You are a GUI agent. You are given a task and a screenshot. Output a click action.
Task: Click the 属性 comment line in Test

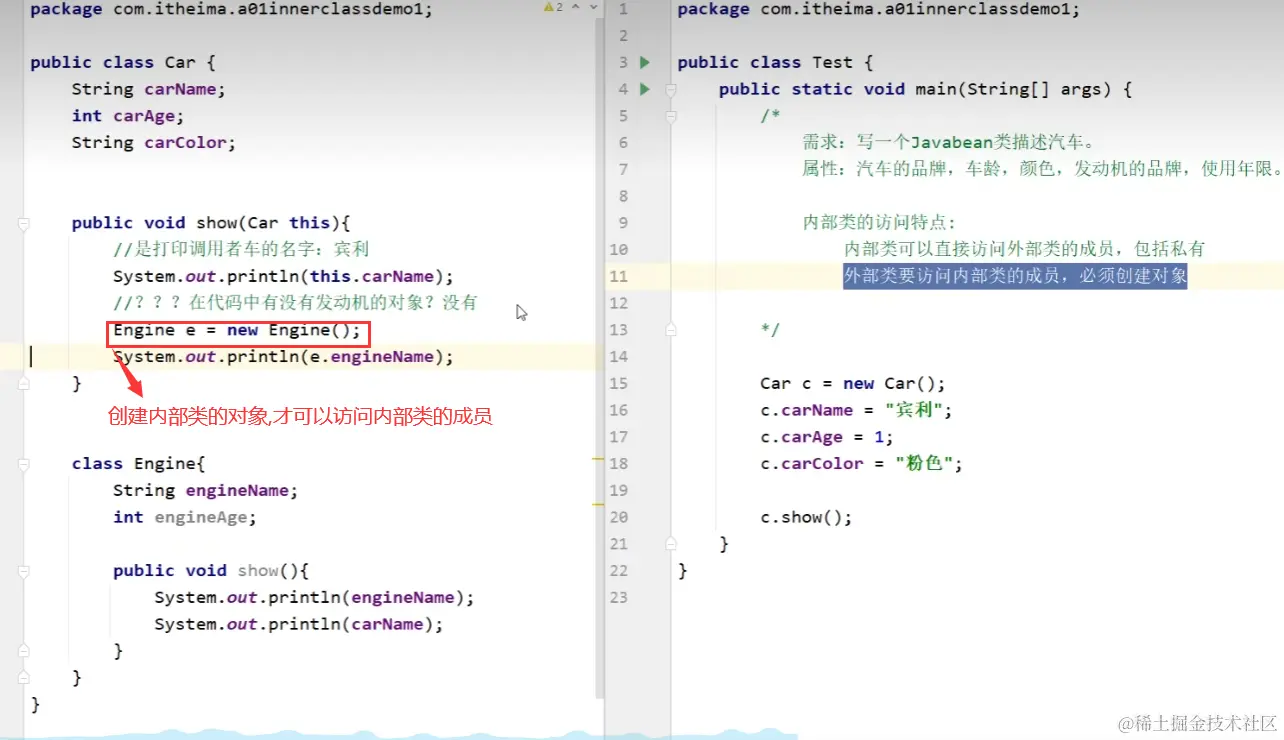(x=1042, y=169)
